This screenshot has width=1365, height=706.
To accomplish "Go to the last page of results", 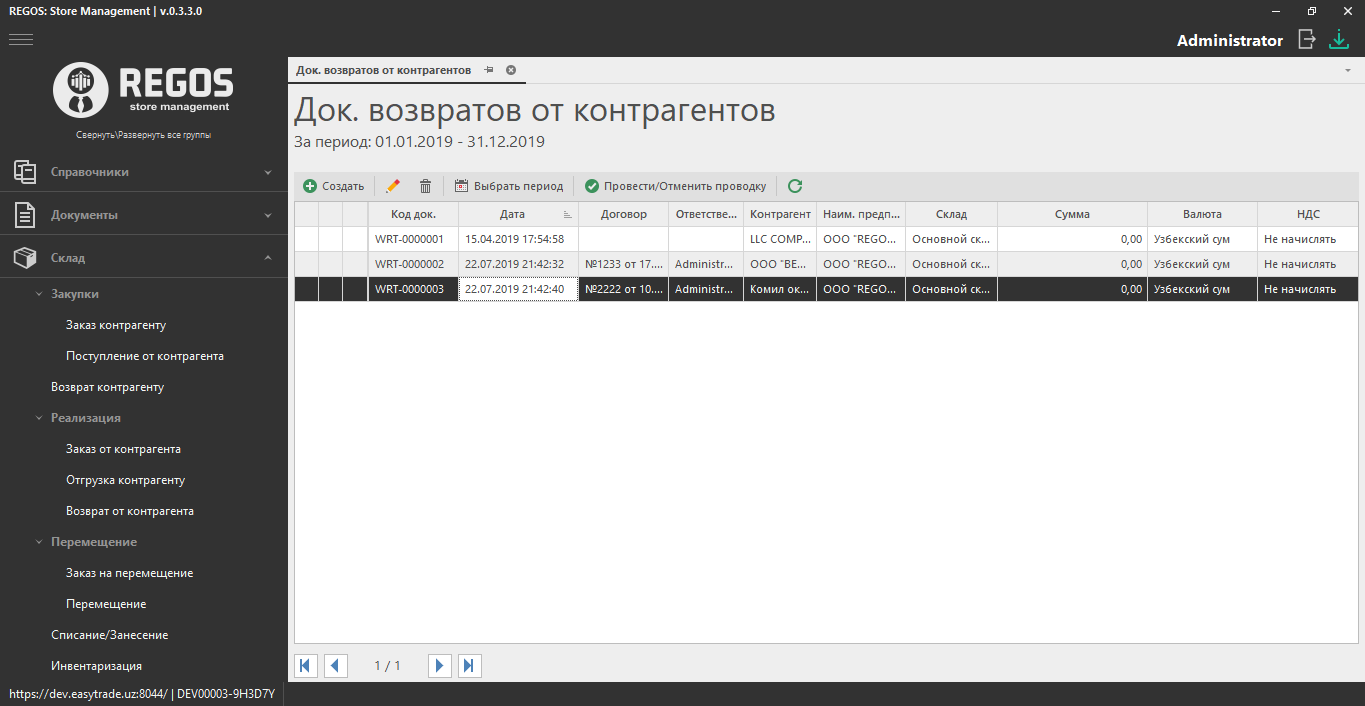I will coord(470,666).
